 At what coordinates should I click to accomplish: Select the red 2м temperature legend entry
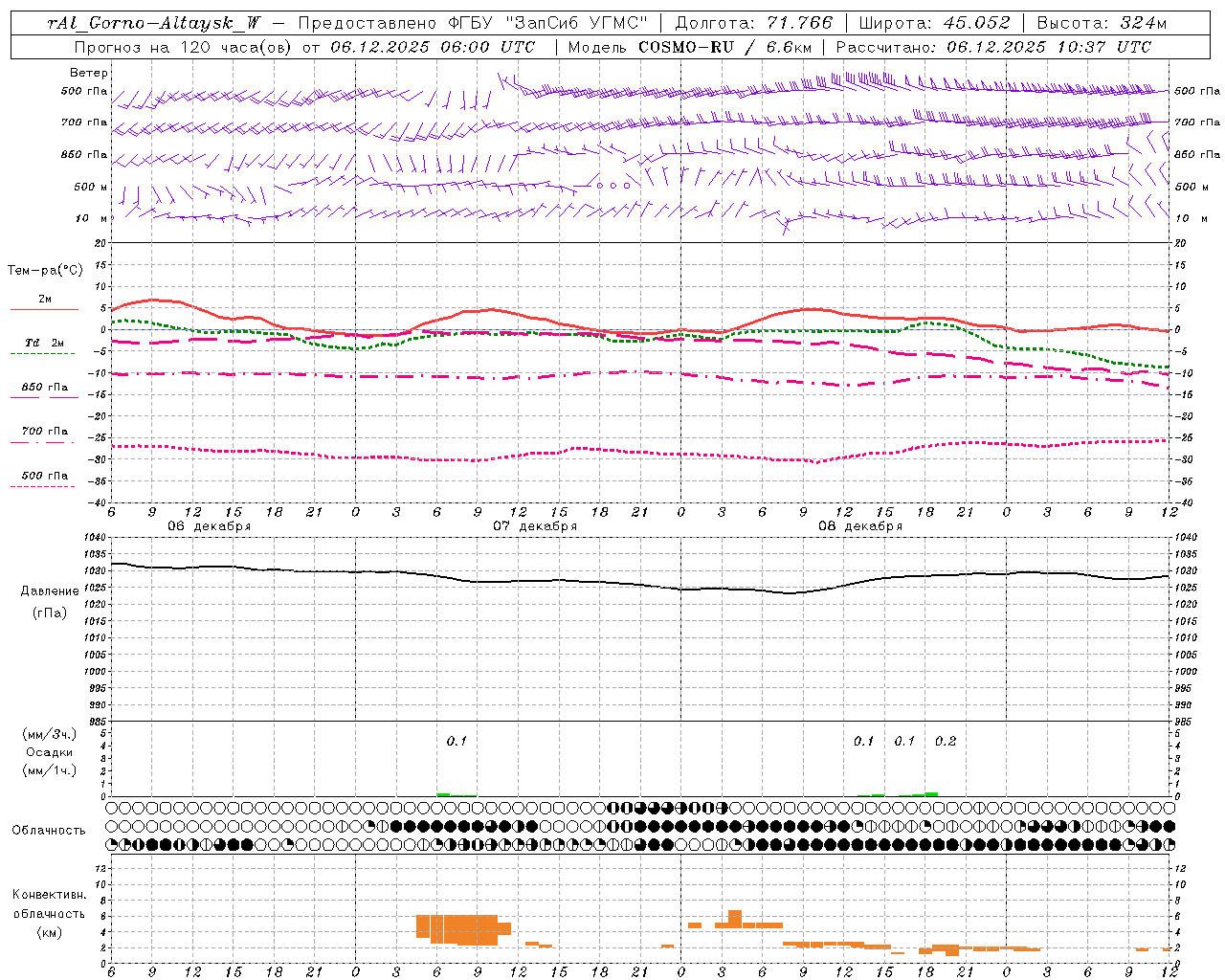44,302
